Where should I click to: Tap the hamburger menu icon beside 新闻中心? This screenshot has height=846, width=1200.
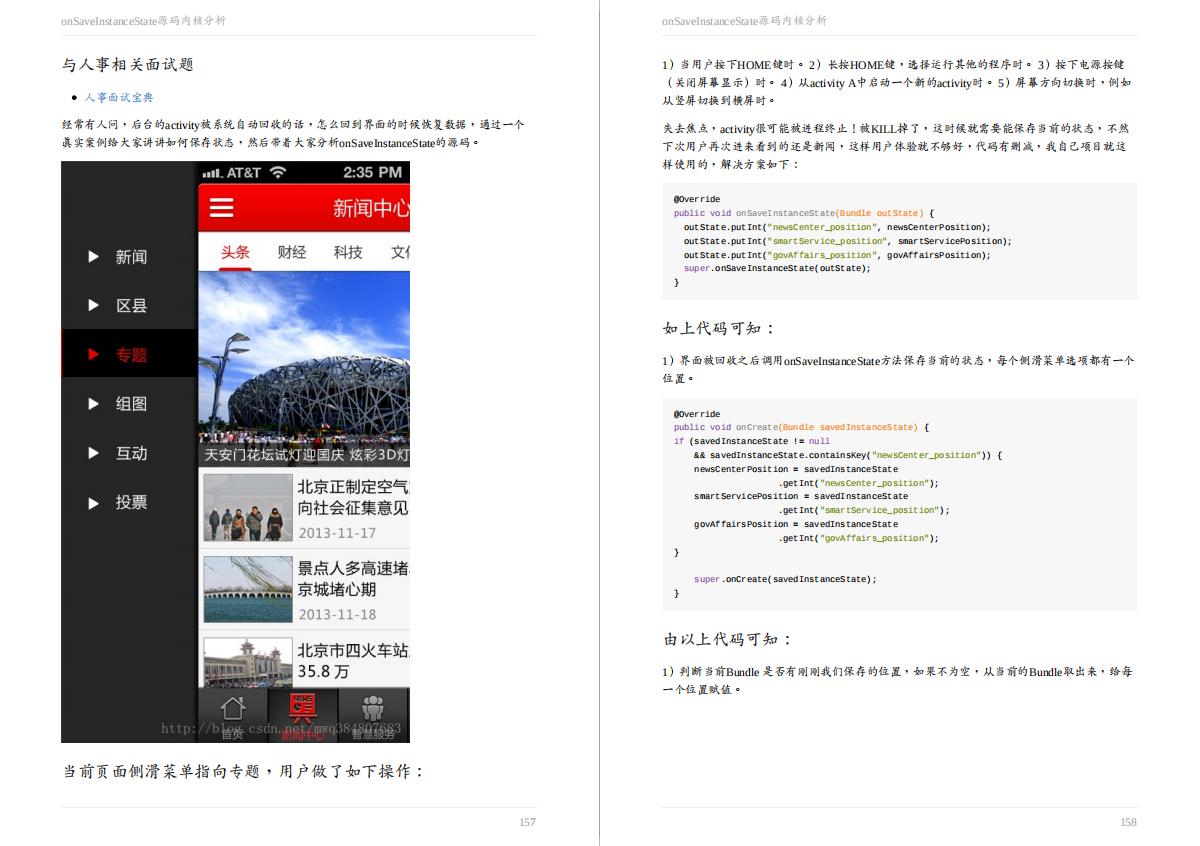221,208
